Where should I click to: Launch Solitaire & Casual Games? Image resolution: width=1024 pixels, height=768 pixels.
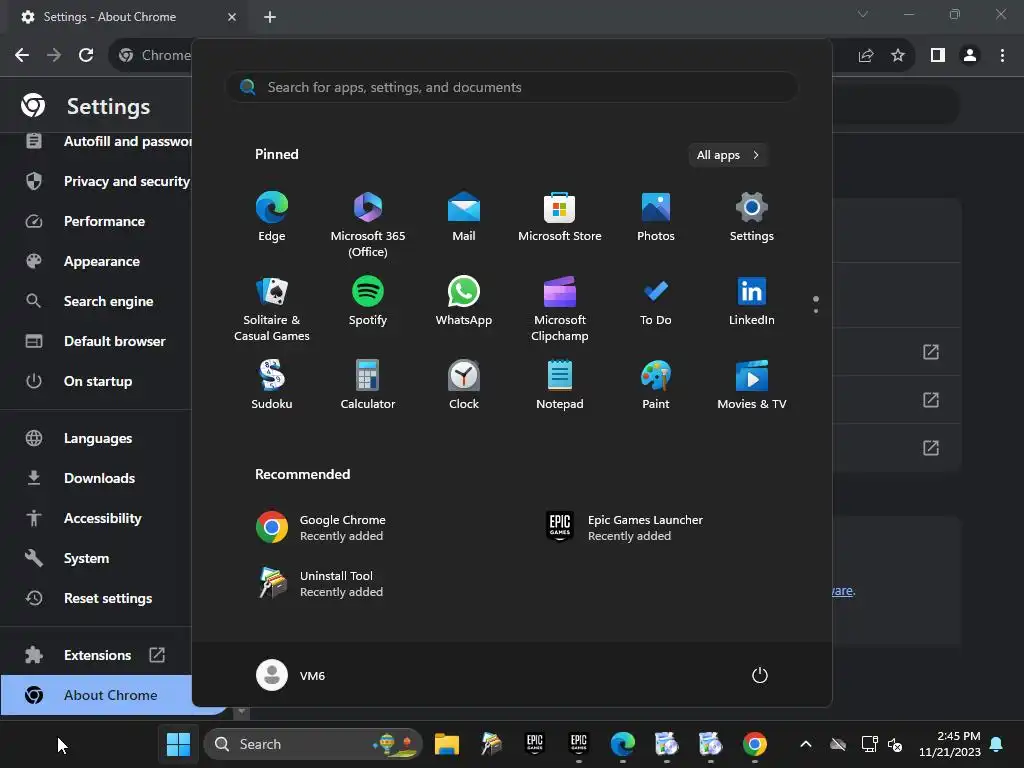pos(272,308)
